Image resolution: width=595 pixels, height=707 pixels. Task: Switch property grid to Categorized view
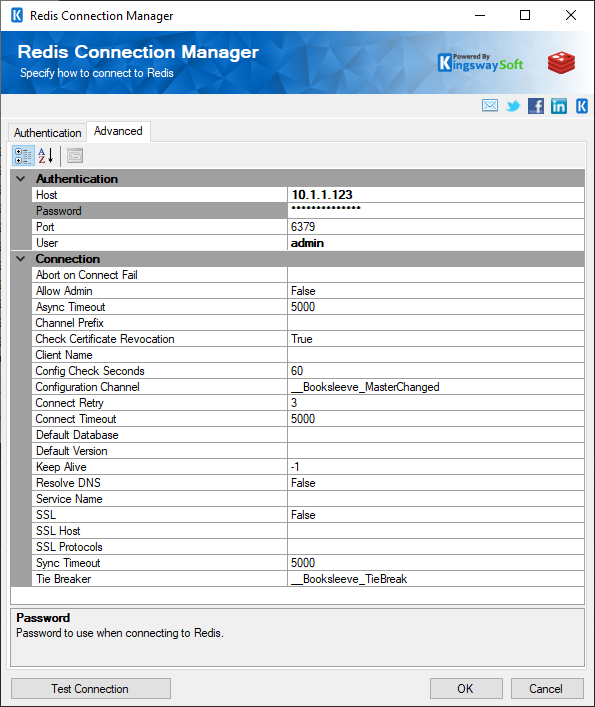[23, 156]
